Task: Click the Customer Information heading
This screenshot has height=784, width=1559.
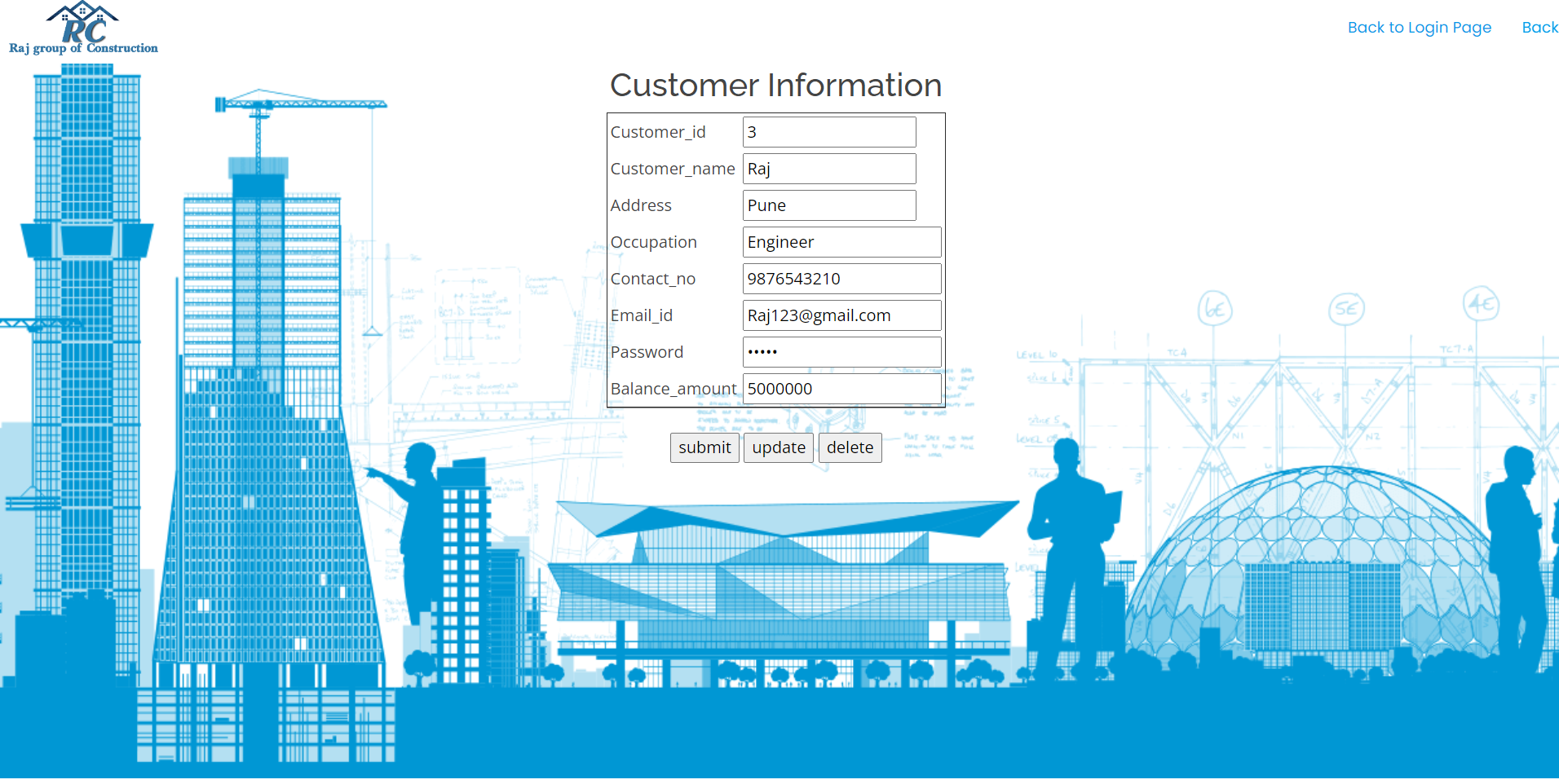Action: pos(775,85)
